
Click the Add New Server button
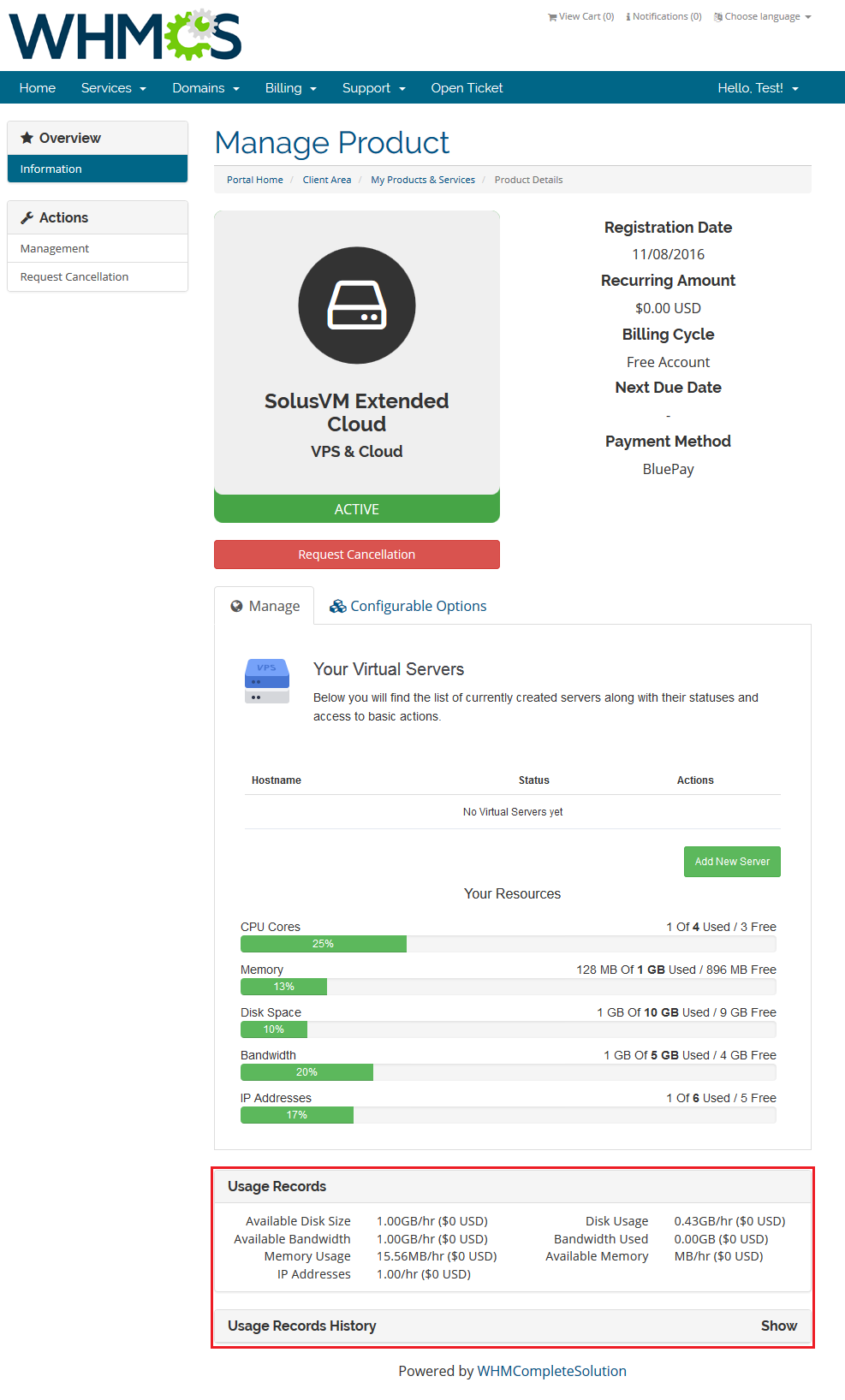point(732,862)
